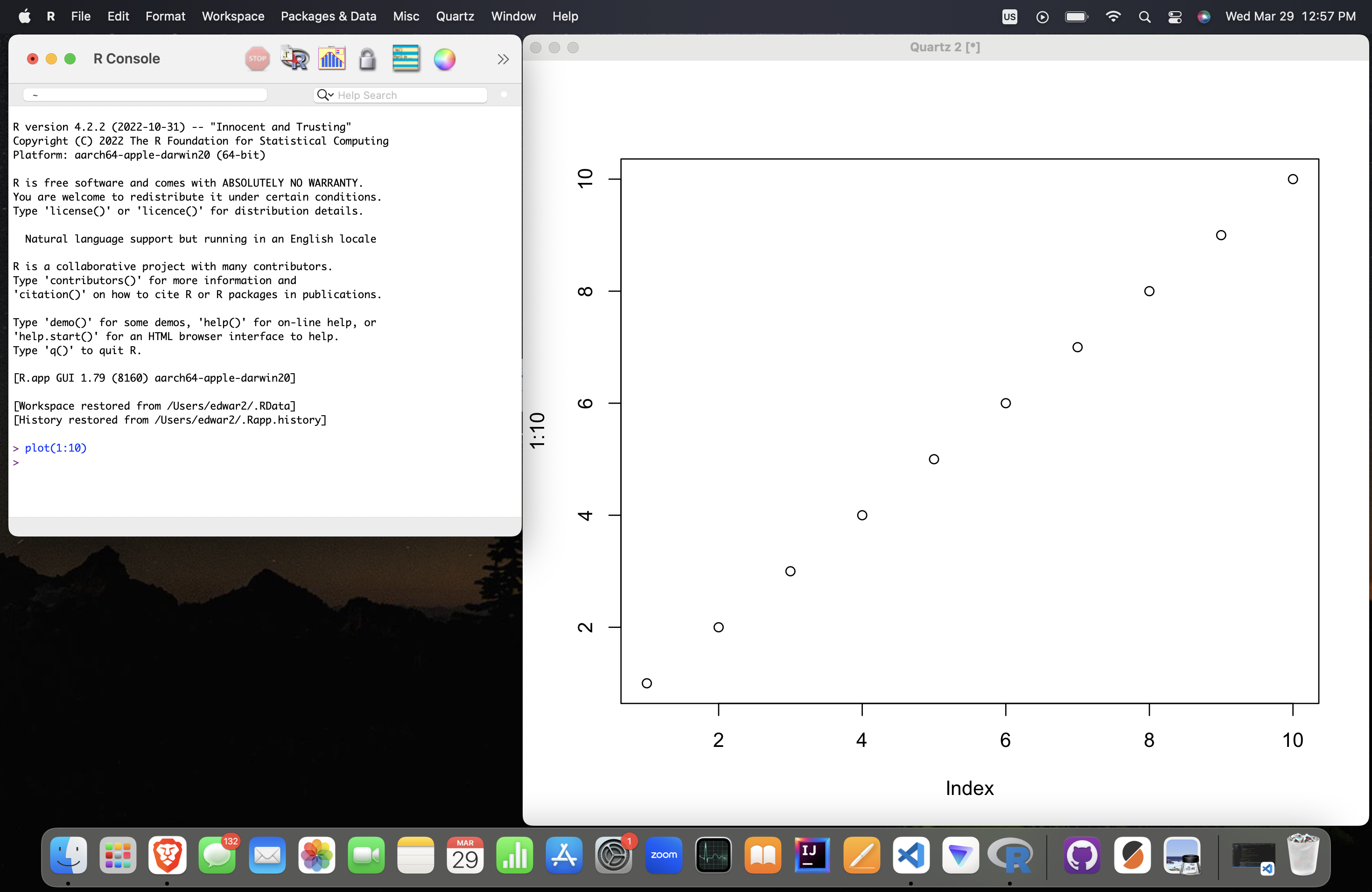Viewport: 1372px width, 892px height.
Task: Open IntelliJ IDEA from the Dock
Action: coord(812,856)
